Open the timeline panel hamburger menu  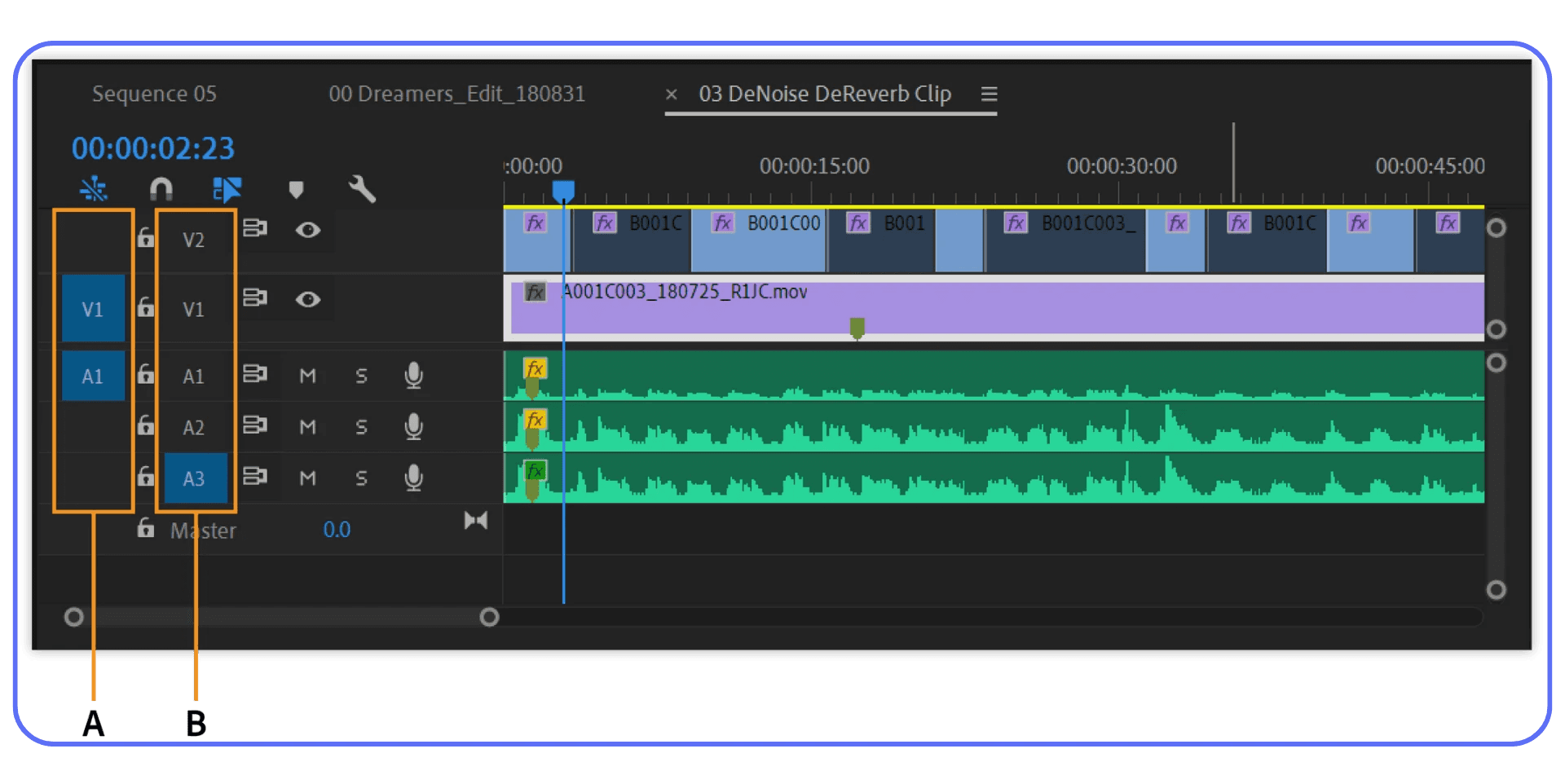989,94
